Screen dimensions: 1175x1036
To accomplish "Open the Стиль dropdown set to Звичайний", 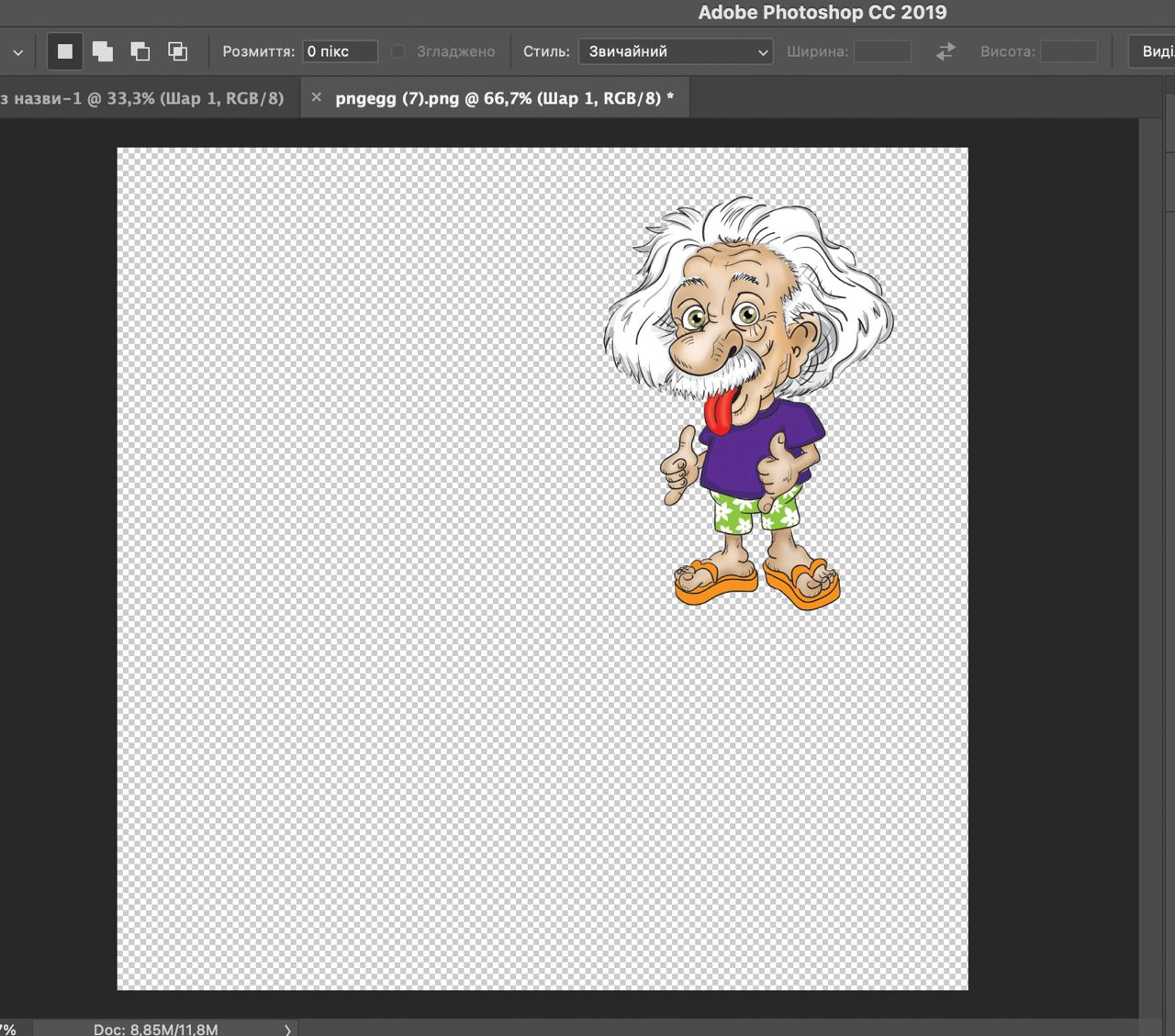I will 676,51.
